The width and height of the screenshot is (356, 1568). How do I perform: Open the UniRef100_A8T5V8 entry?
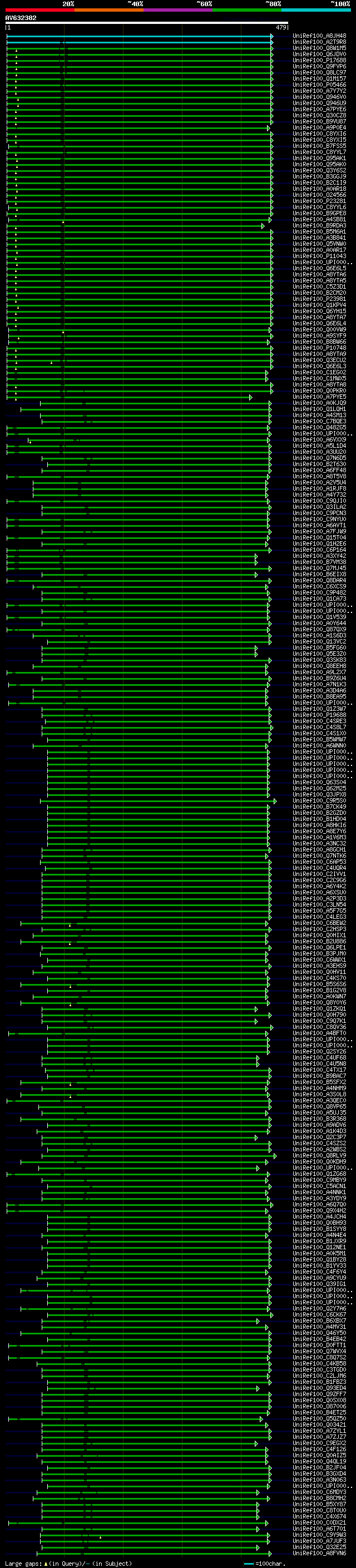click(319, 477)
